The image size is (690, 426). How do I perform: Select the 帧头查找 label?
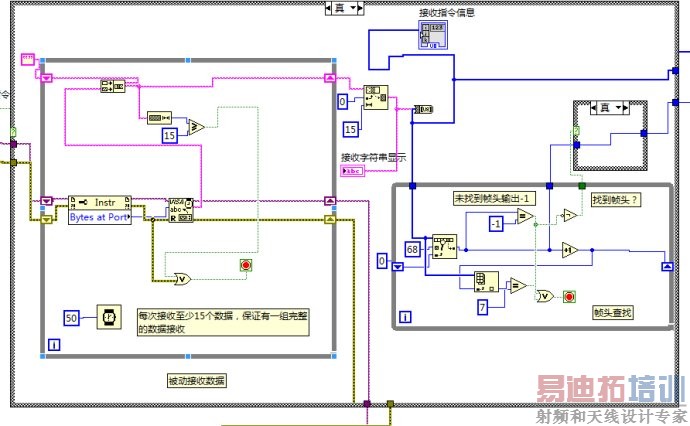coord(613,312)
